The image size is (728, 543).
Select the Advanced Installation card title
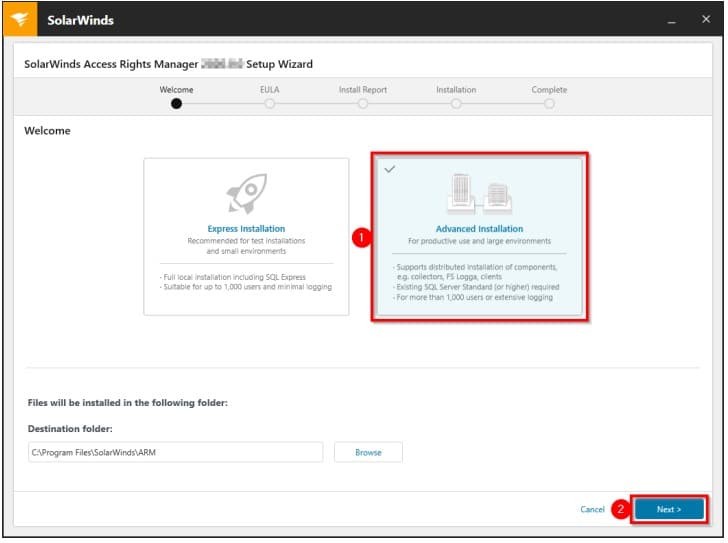479,229
